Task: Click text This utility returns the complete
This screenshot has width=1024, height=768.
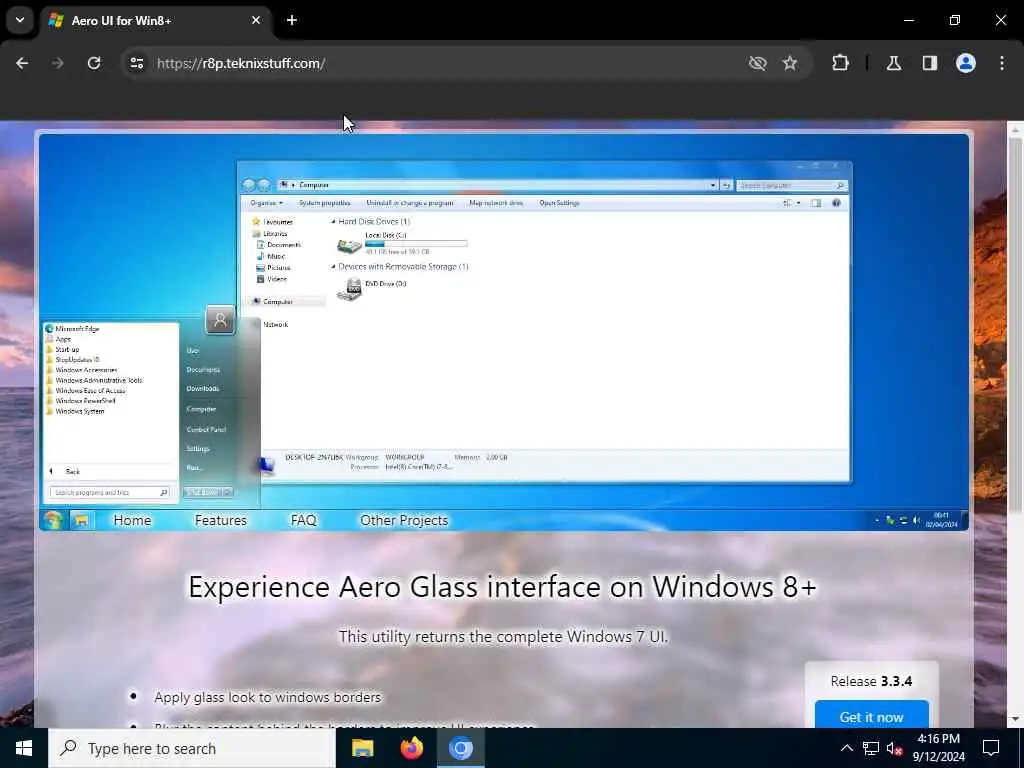Action: point(504,636)
